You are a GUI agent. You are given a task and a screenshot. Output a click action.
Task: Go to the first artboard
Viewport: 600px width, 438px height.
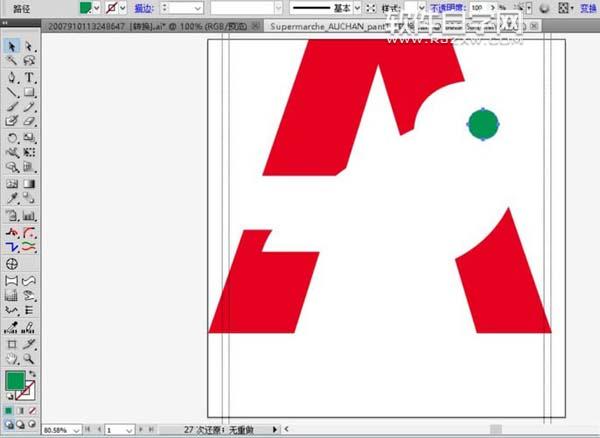coord(88,430)
